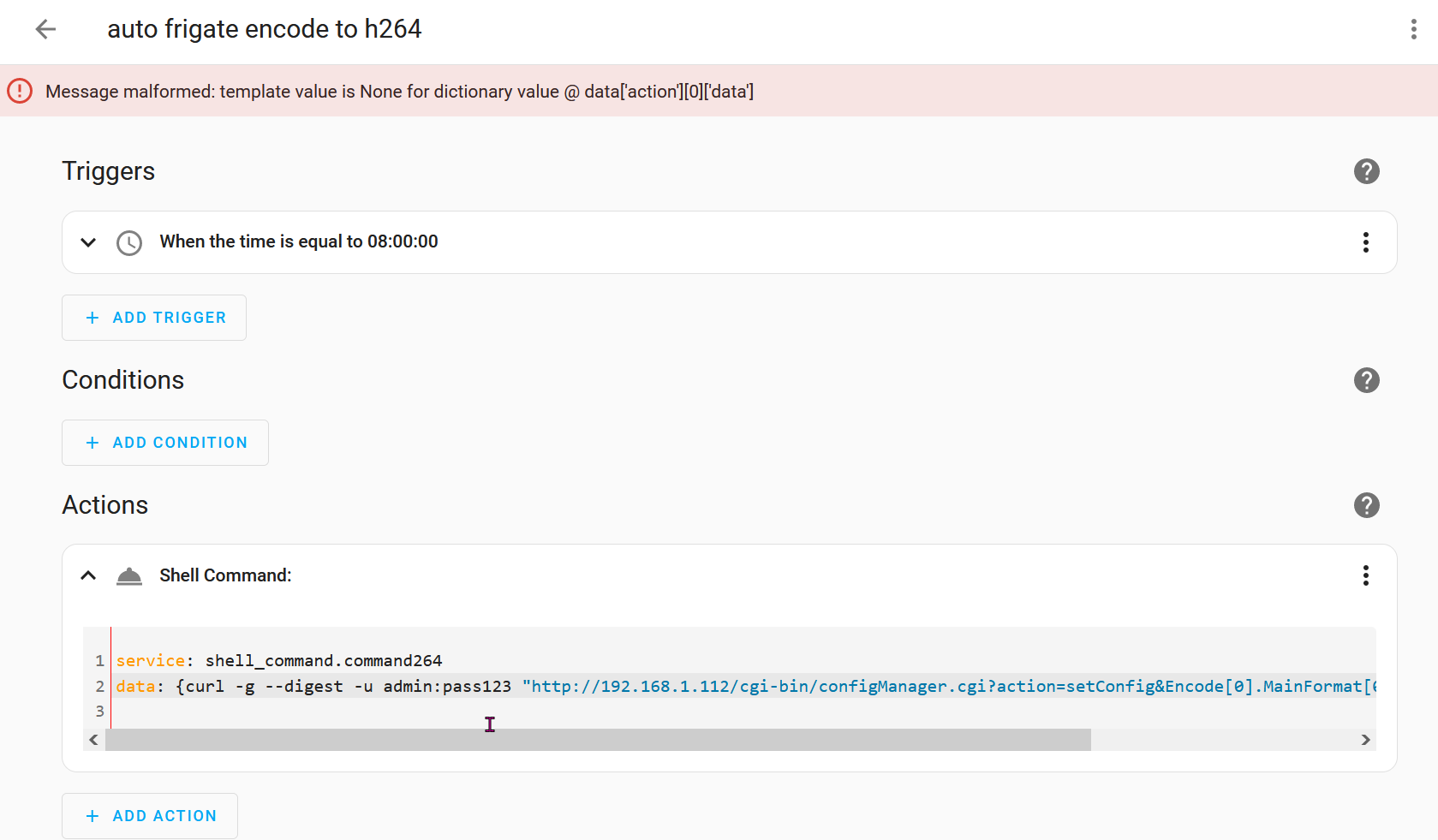
Task: Navigate back using the back arrow
Action: tap(45, 29)
